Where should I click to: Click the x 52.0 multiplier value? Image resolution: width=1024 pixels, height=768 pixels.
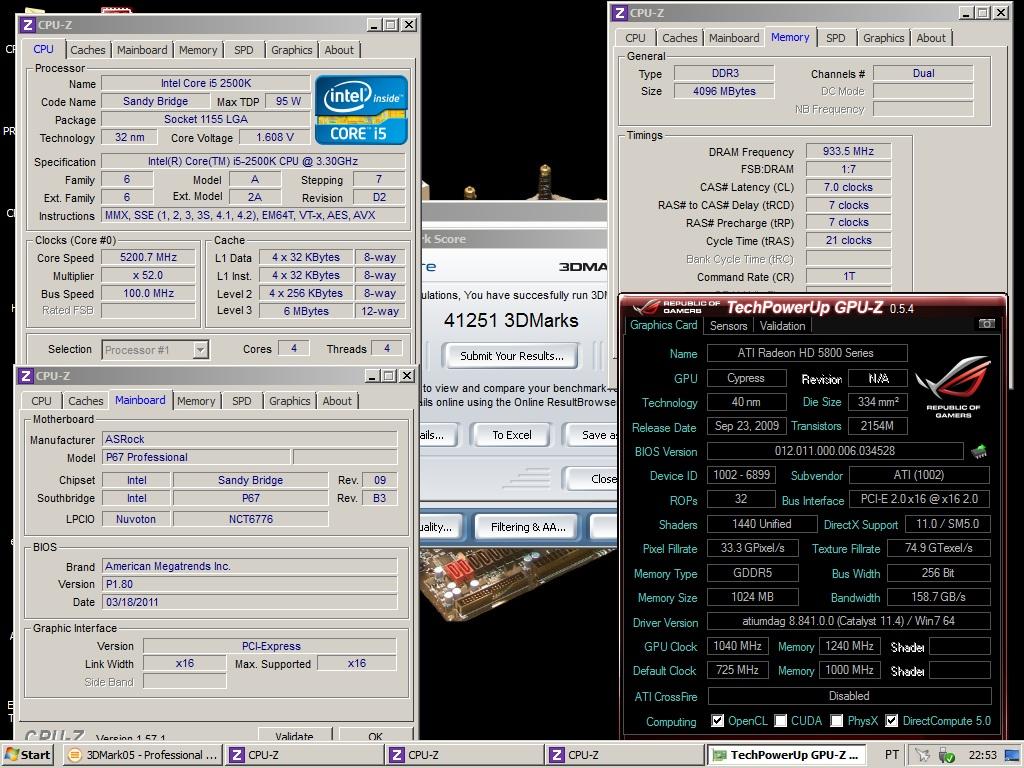point(148,276)
